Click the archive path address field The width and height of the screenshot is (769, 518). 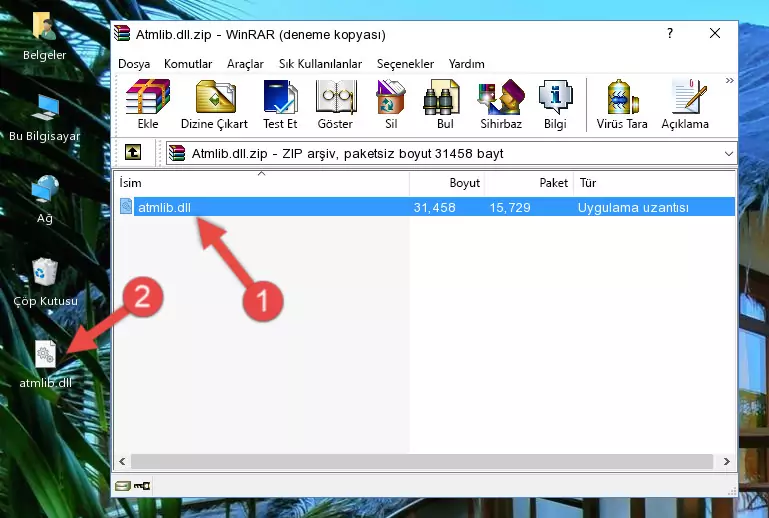(x=451, y=154)
